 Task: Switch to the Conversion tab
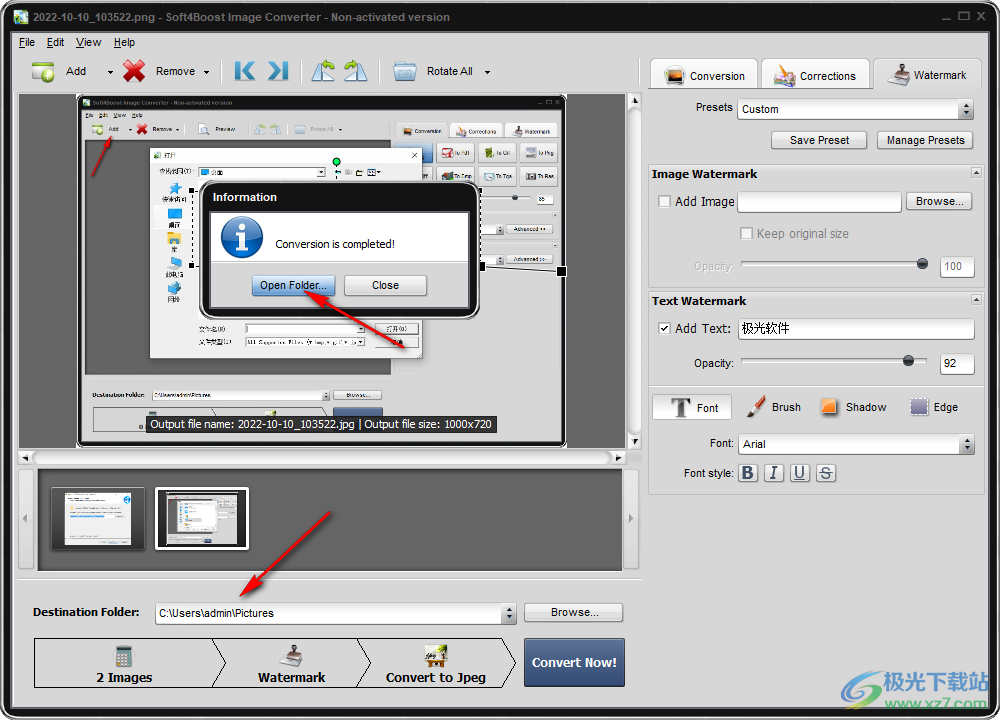point(704,74)
